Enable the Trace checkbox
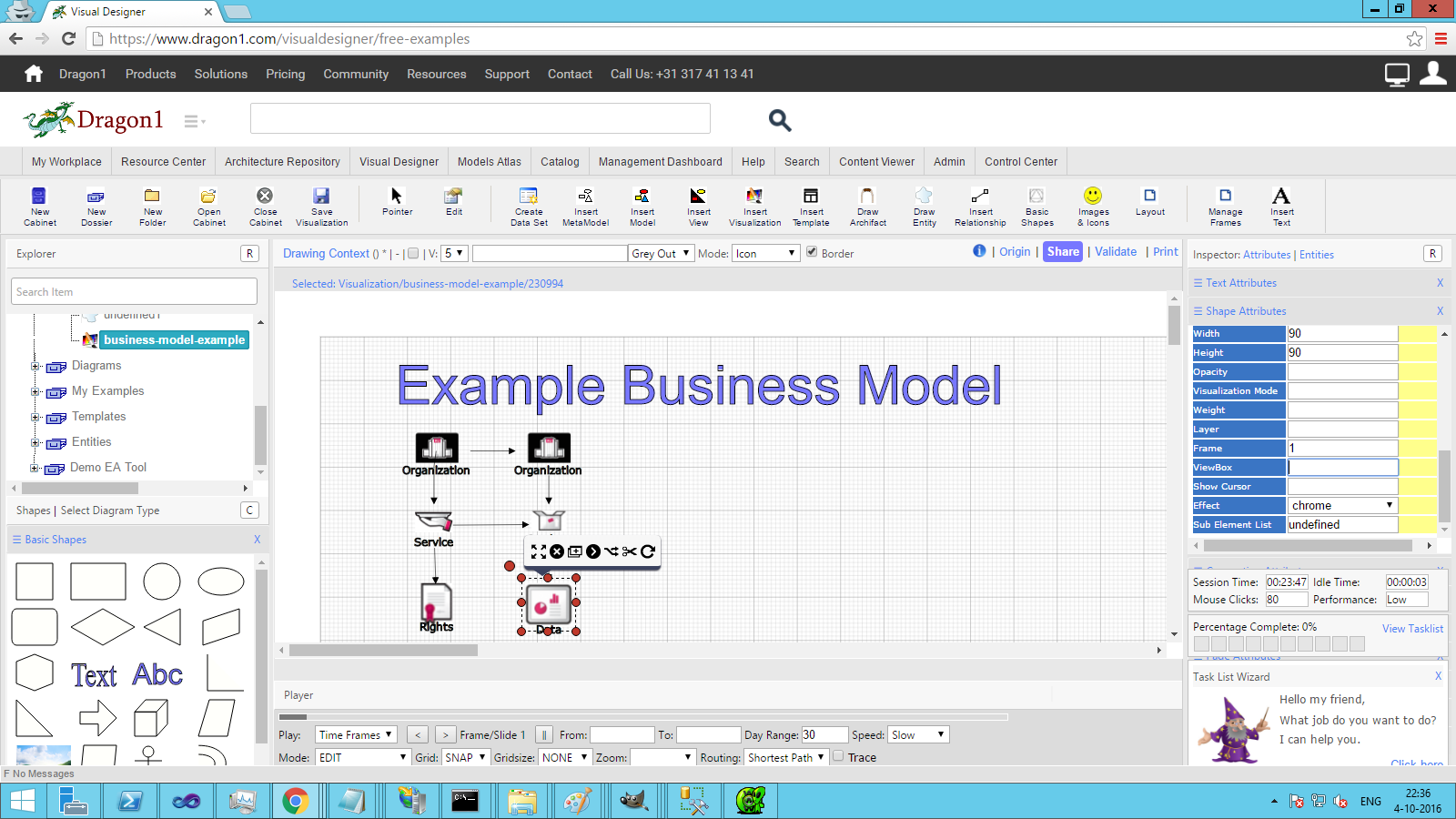Viewport: 1456px width, 819px height. [839, 756]
